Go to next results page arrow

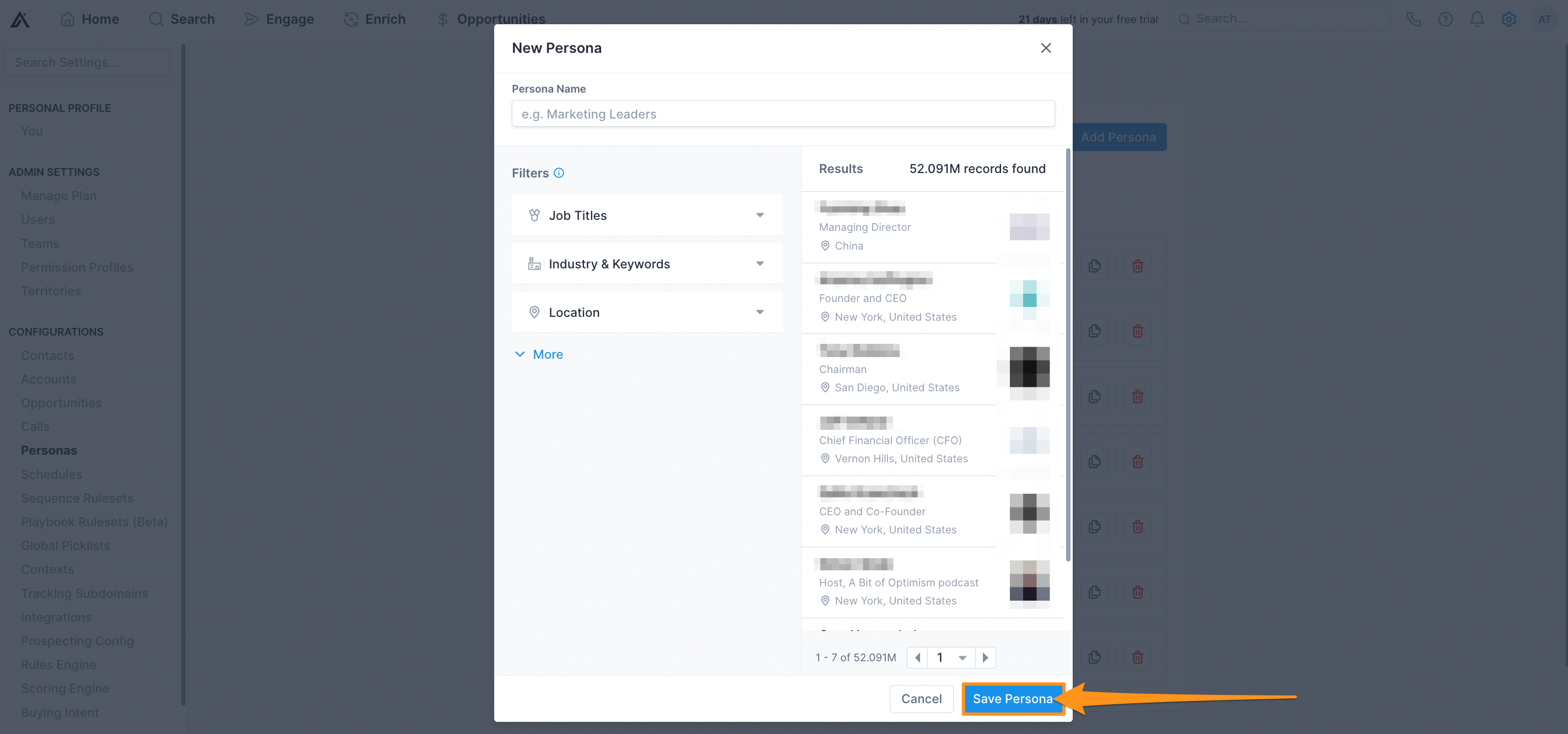[986, 657]
